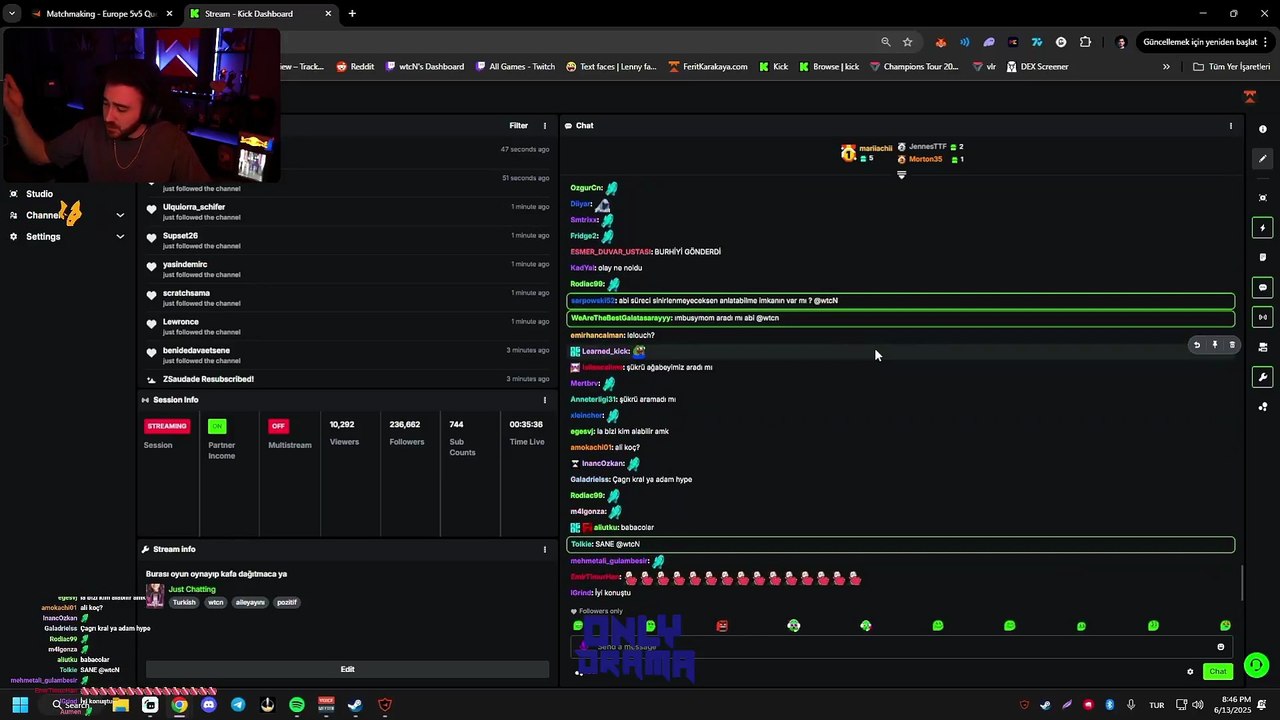Bookmark this page with the star icon

(x=907, y=42)
